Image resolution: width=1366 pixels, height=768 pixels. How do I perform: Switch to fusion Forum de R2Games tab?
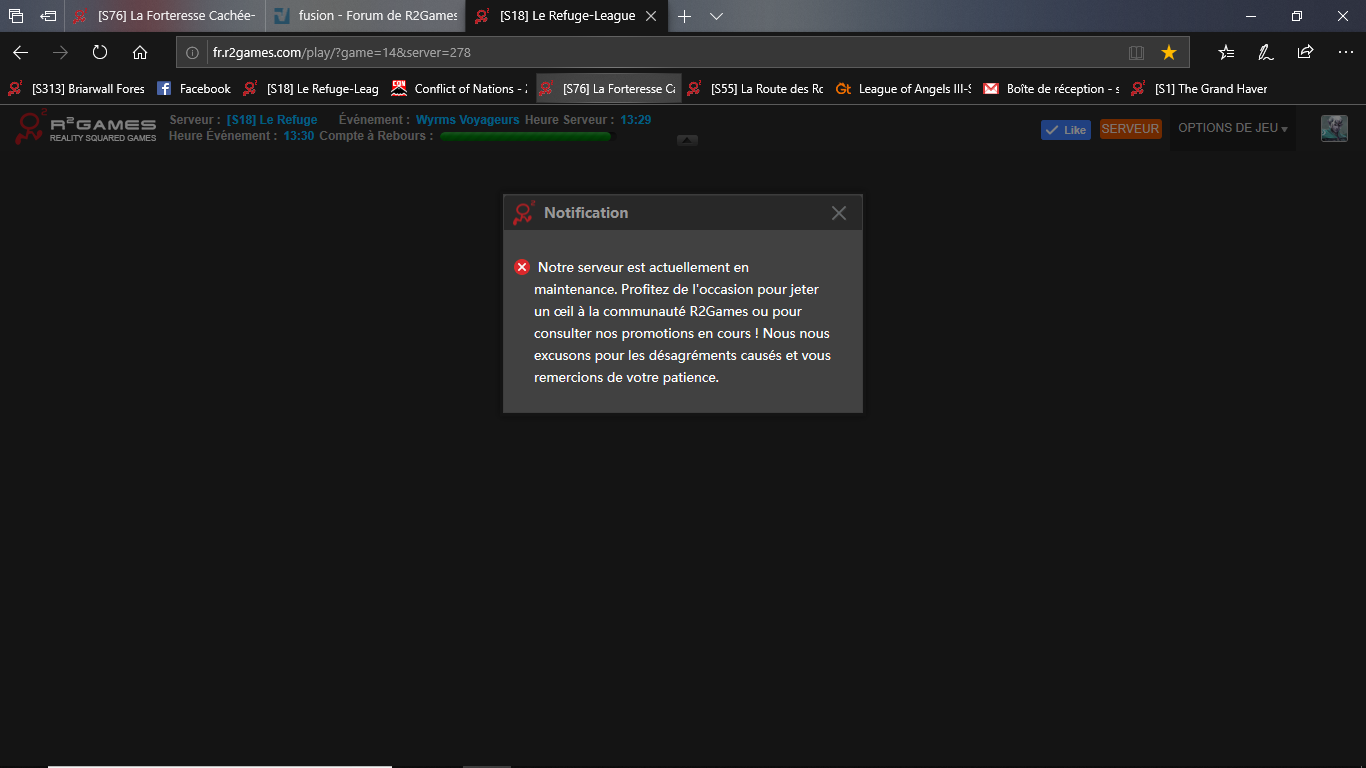pos(366,16)
